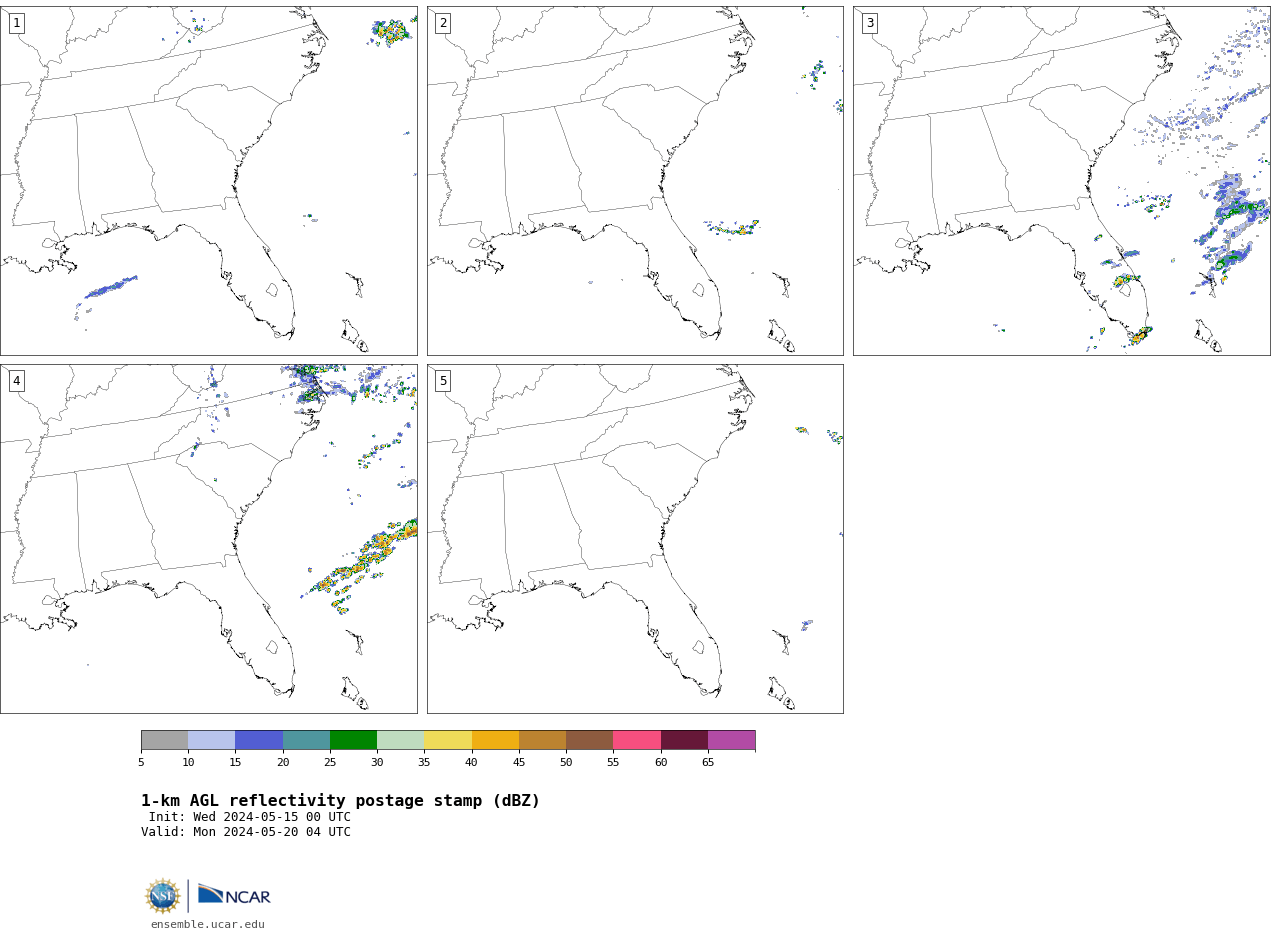
Task: Click the brown 50-55 dBZ swatch
Action: click(590, 740)
